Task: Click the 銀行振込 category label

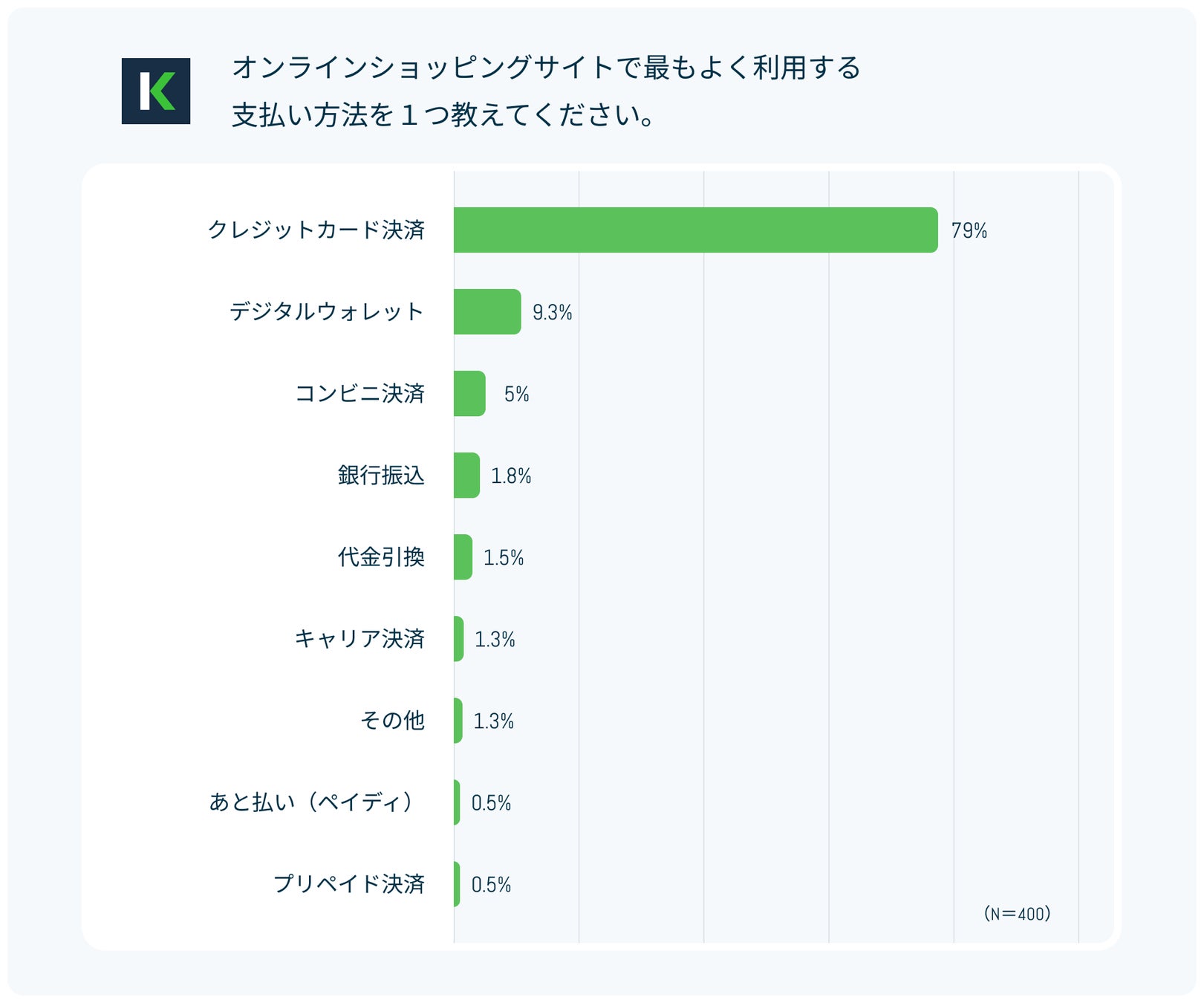Action: (x=381, y=475)
